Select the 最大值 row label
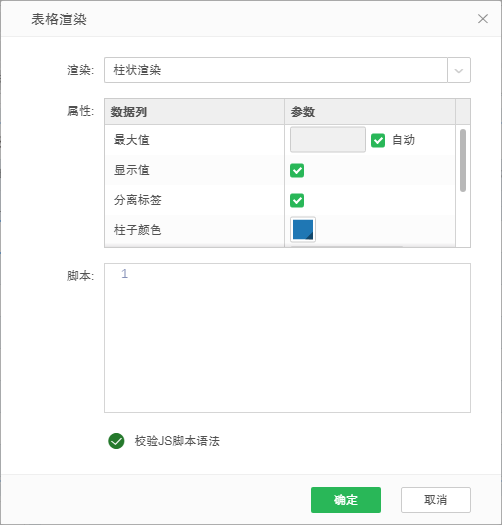 pyautogui.click(x=132, y=140)
